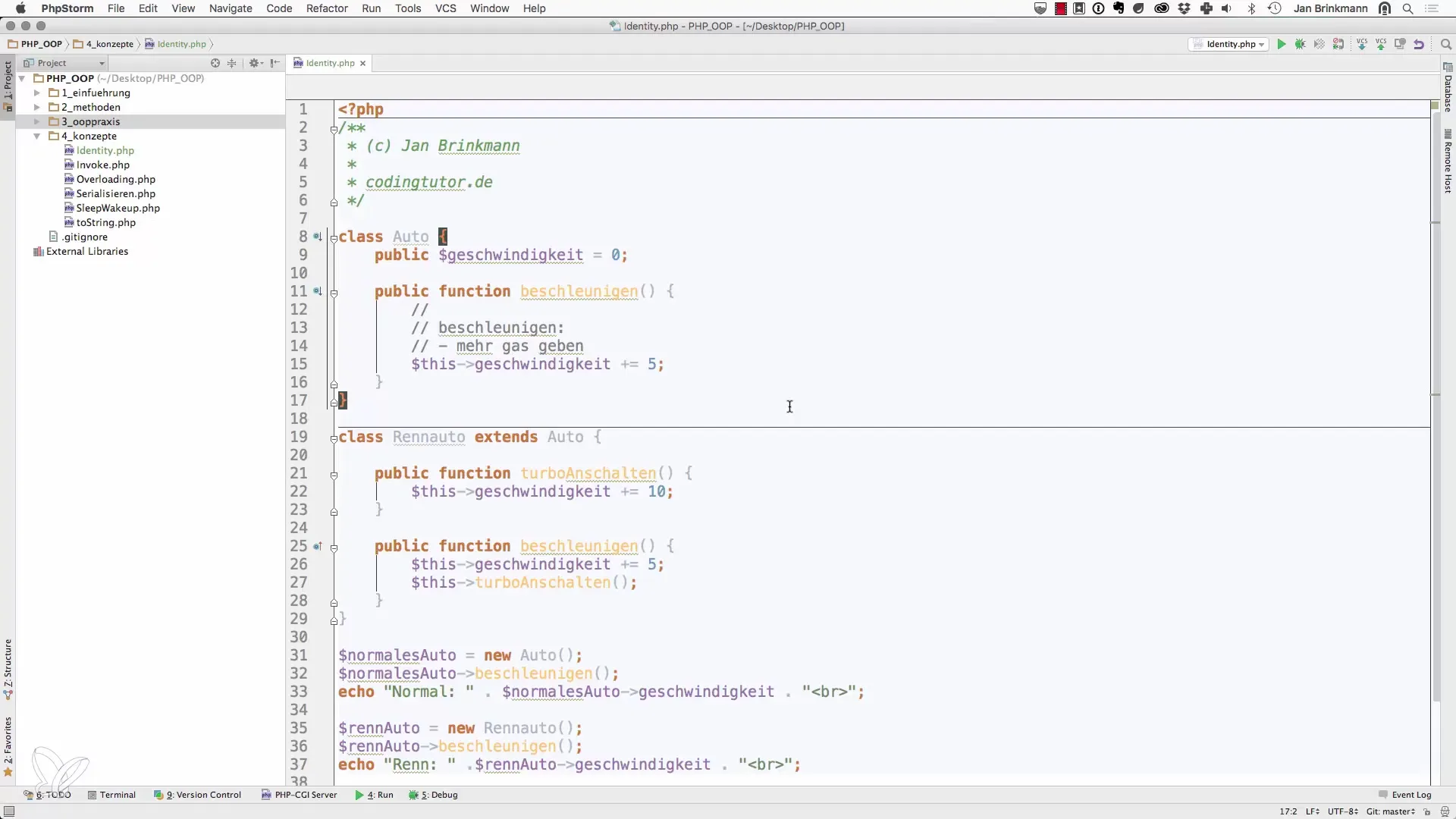Toggle tool window buttons icon in status bar corner

pyautogui.click(x=9, y=811)
